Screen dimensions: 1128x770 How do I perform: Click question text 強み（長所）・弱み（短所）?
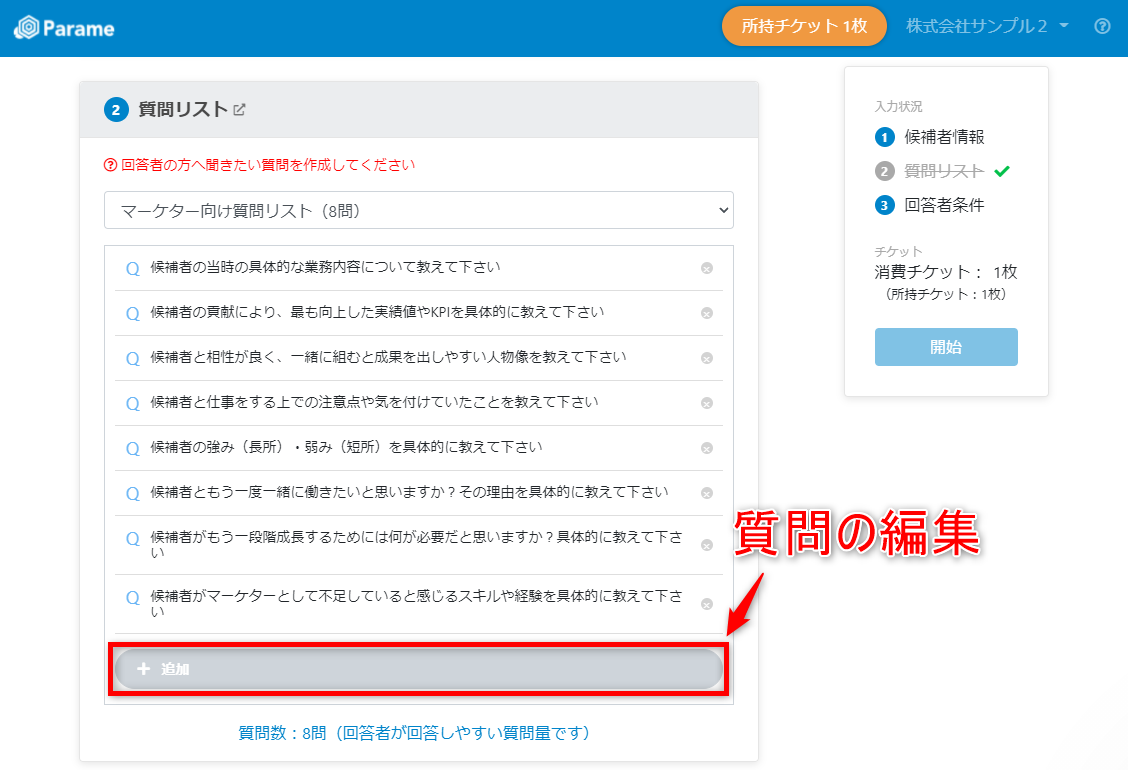point(346,447)
